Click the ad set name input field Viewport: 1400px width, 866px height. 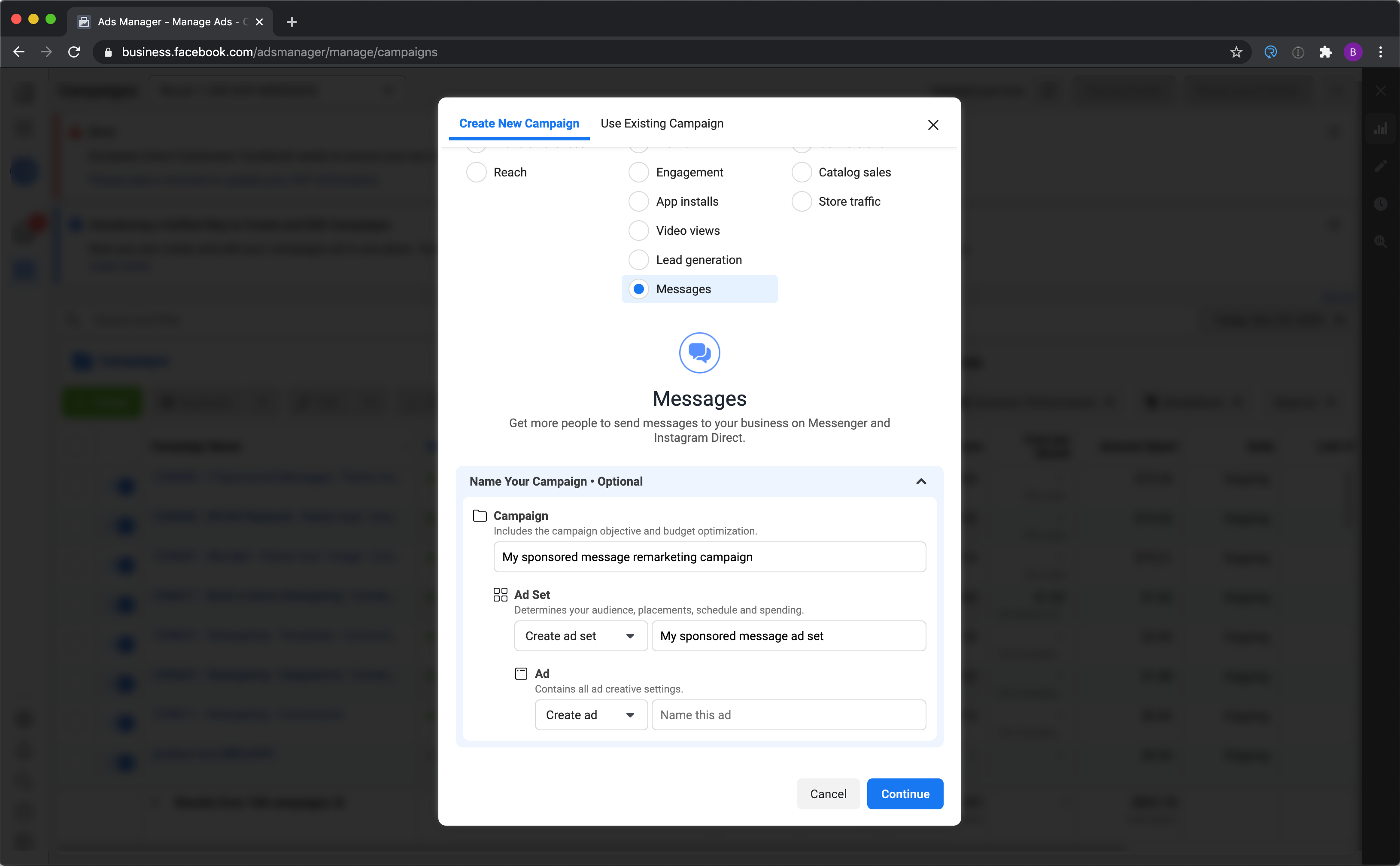(x=789, y=636)
